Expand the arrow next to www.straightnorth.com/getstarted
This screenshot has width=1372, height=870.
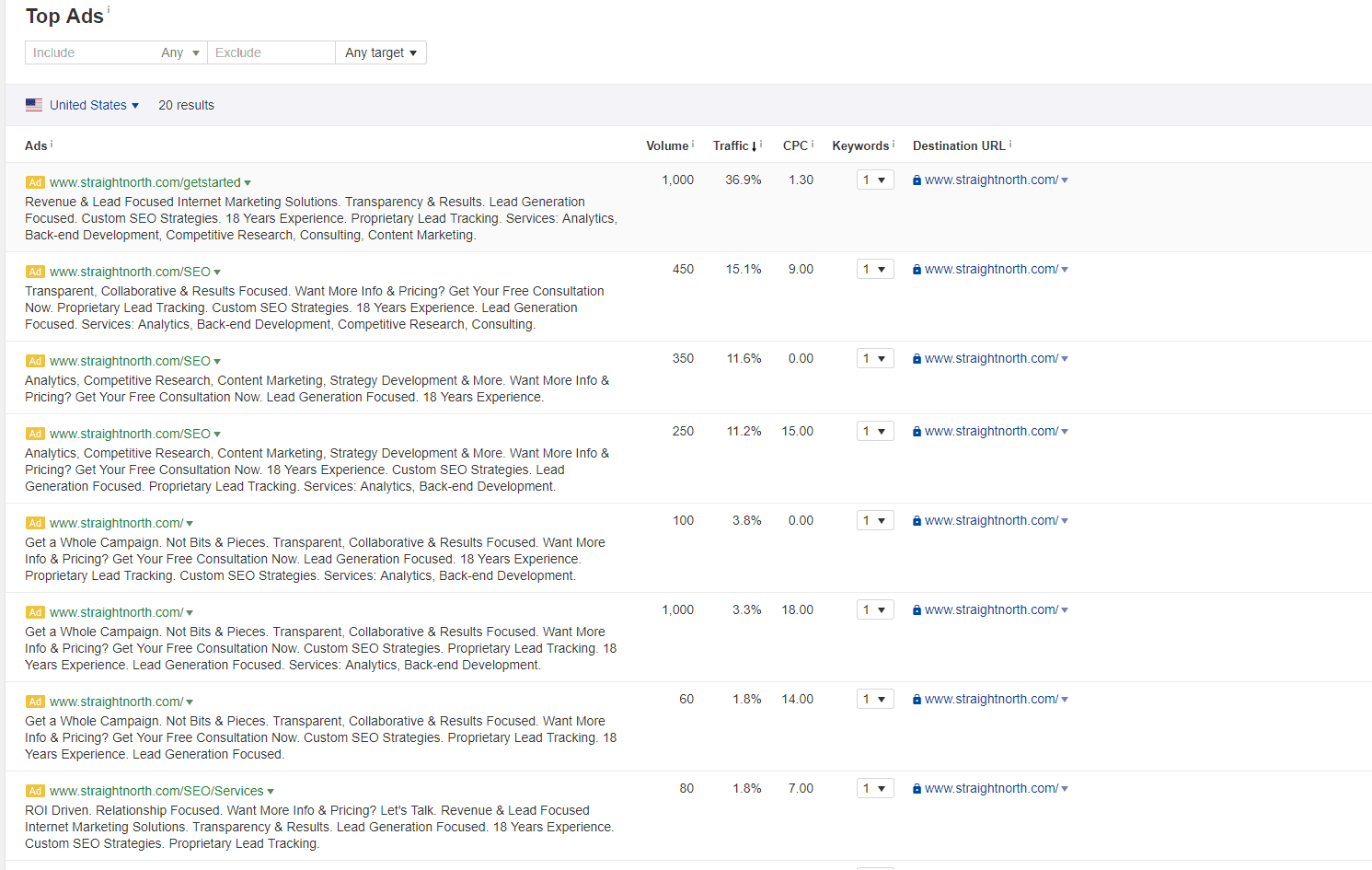[x=248, y=182]
